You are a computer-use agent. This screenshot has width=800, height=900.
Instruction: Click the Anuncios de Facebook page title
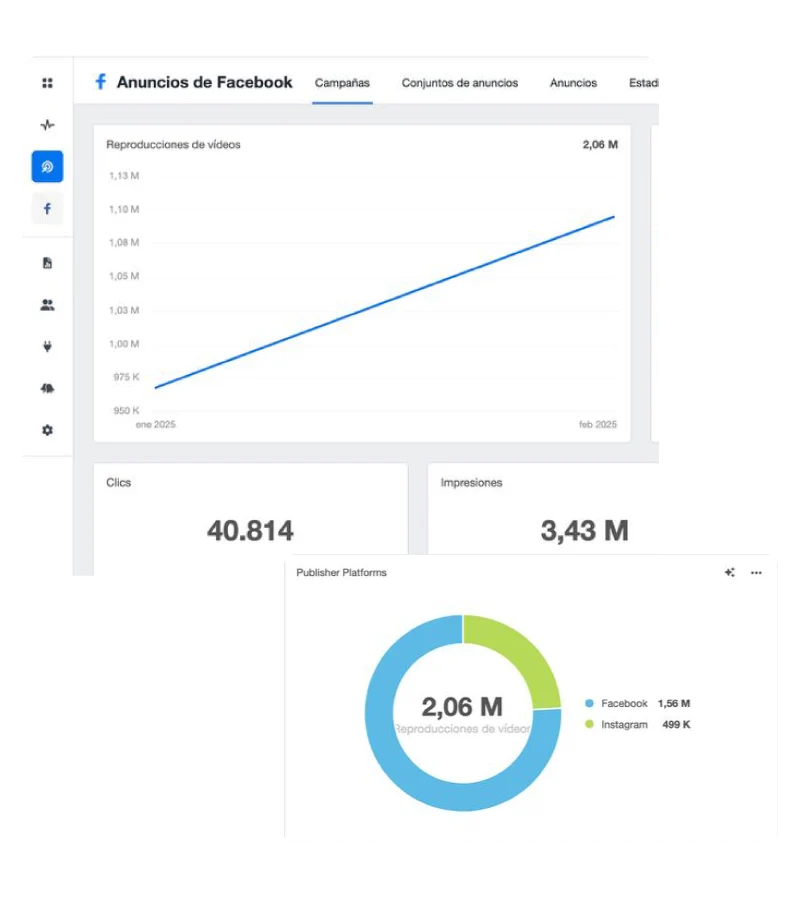(204, 82)
